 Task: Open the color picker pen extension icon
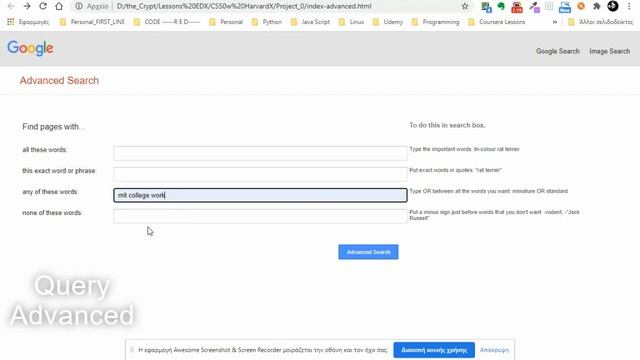pos(534,7)
